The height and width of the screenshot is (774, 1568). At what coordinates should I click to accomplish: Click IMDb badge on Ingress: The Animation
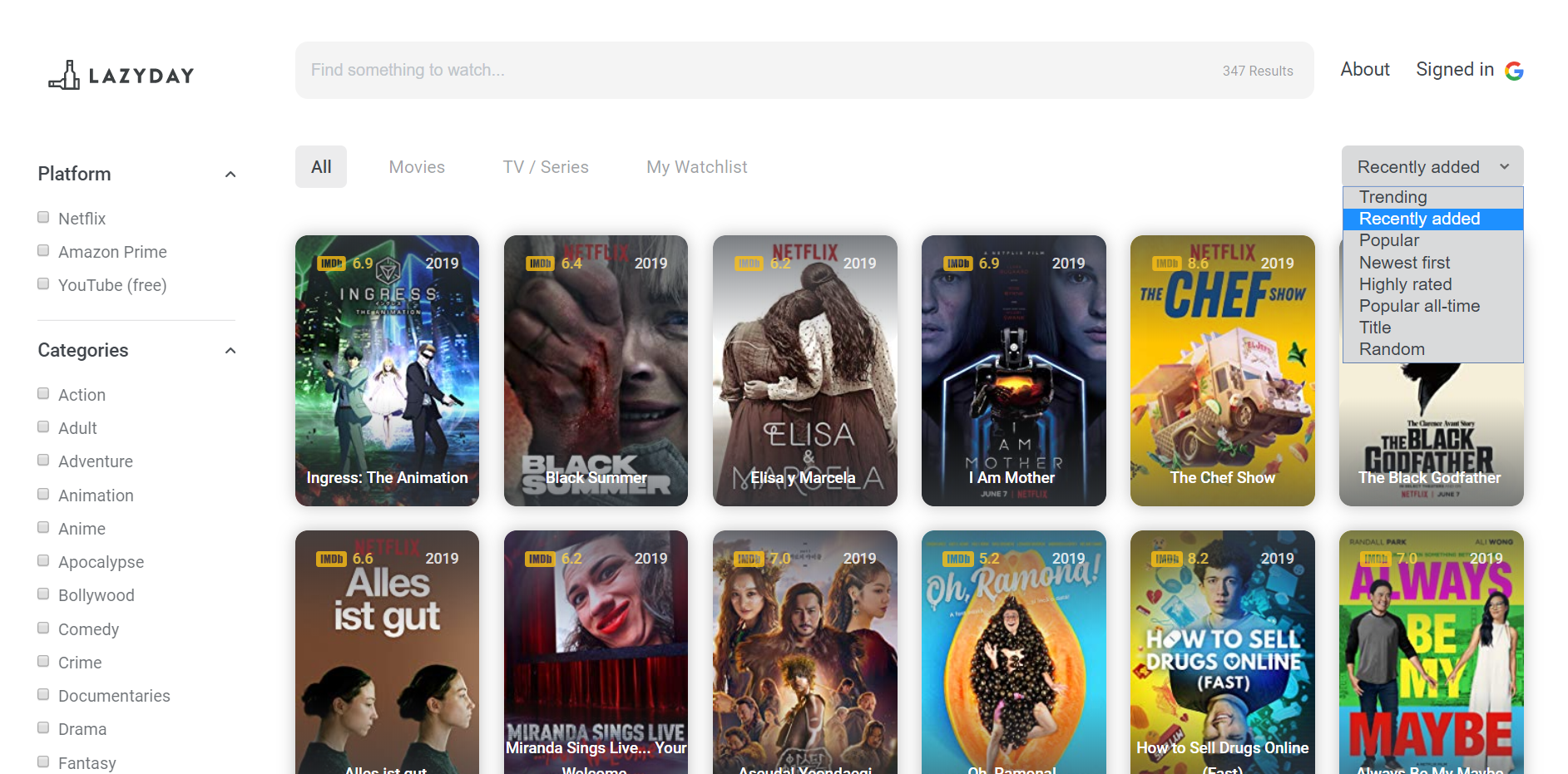[x=331, y=264]
